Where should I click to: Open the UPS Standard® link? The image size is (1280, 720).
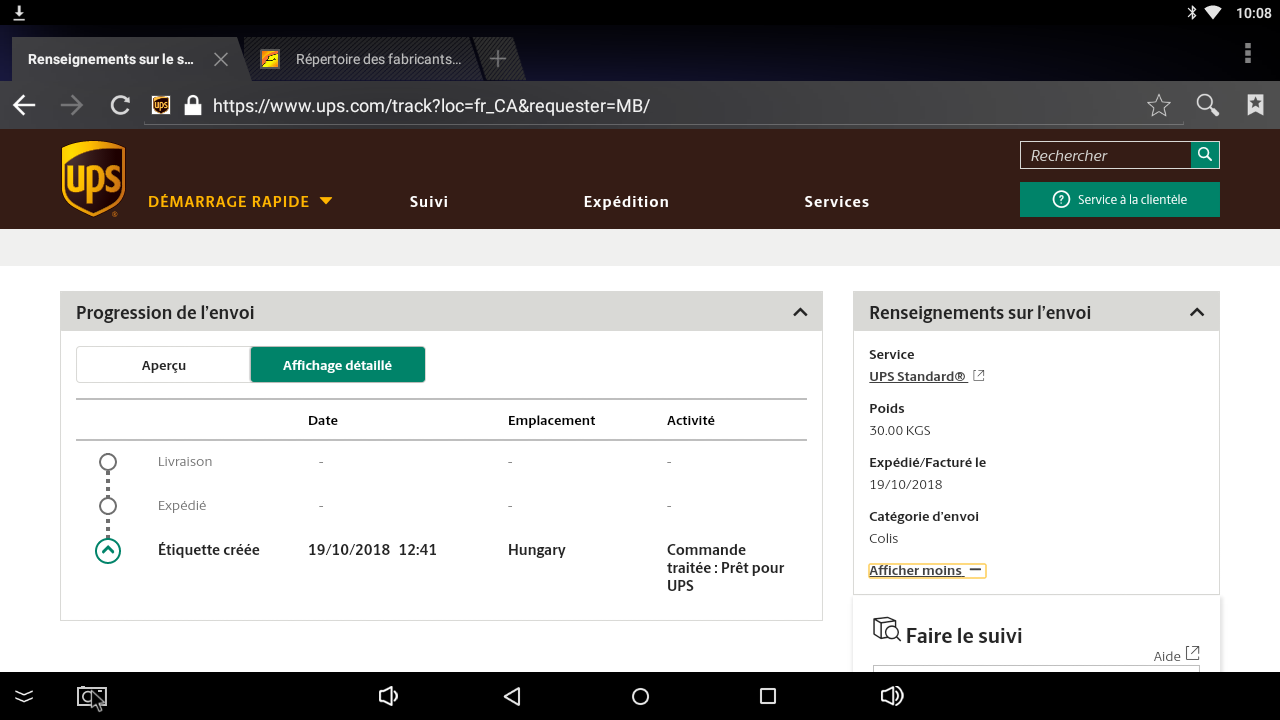click(917, 376)
